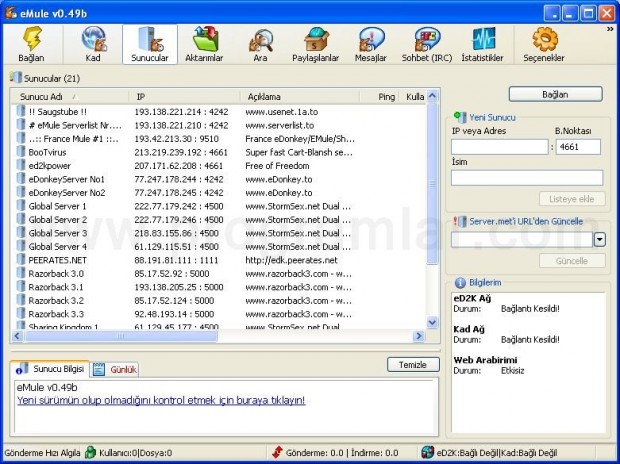
Task: Select the Razorback 3.2 row
Action: point(219,301)
